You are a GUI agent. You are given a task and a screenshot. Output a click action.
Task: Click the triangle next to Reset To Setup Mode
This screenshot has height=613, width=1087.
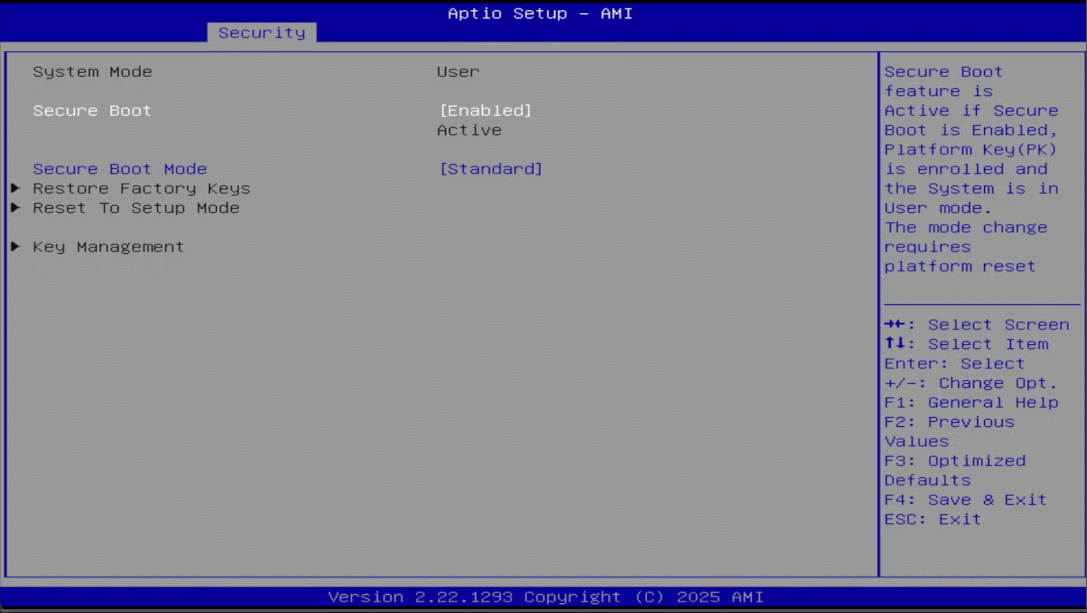click(15, 208)
